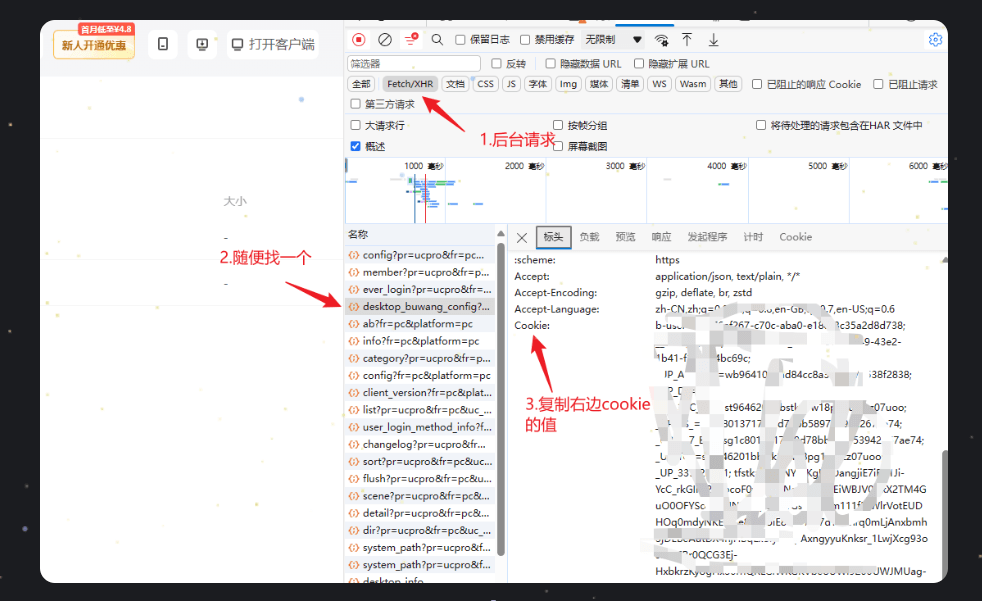Image resolution: width=982 pixels, height=601 pixels.
Task: Select the Fetch/XHR filter type
Action: [411, 84]
